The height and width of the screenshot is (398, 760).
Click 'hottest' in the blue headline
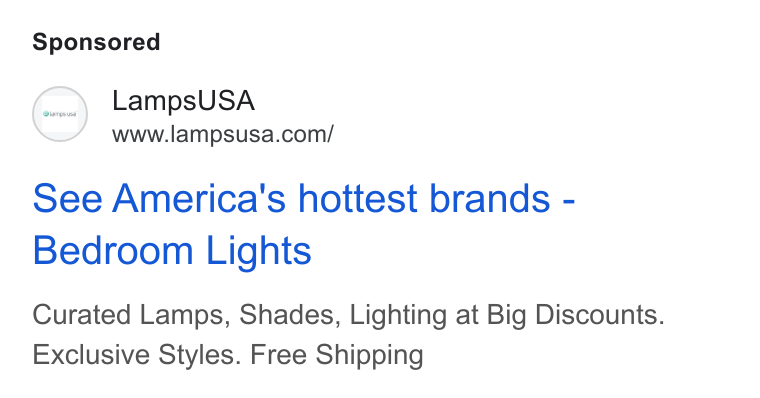pyautogui.click(x=357, y=198)
